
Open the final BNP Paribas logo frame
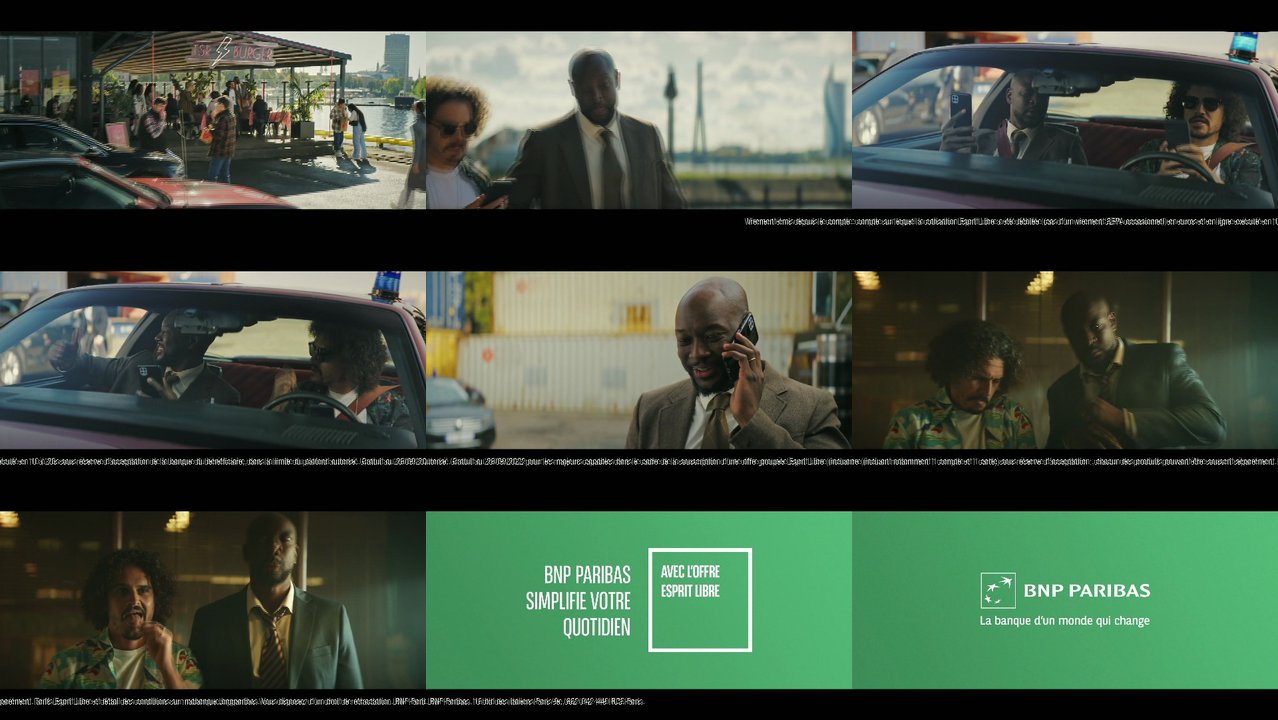click(x=1065, y=600)
